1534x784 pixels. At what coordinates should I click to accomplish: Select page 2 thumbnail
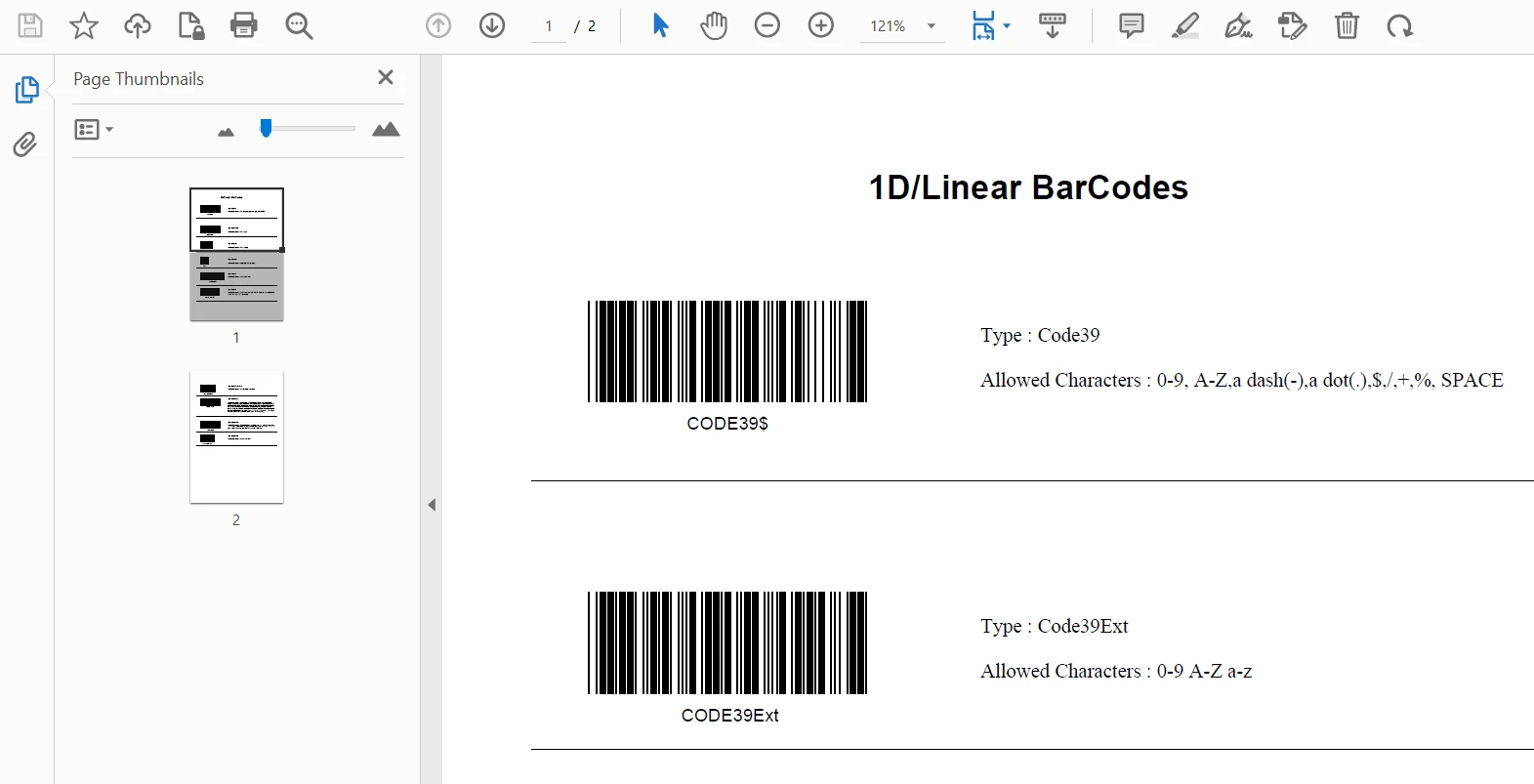(x=236, y=437)
